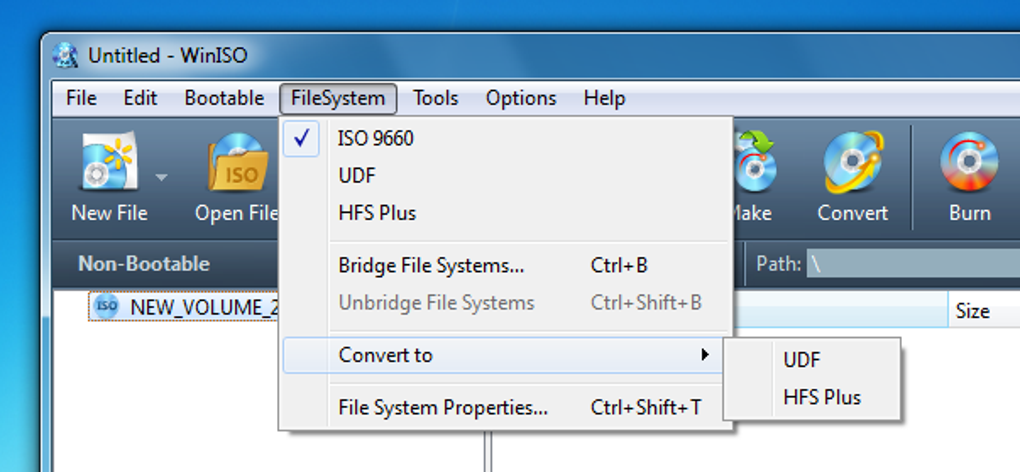This screenshot has height=472, width=1020.
Task: Click the WinISO title bar app icon
Action: (x=66, y=55)
